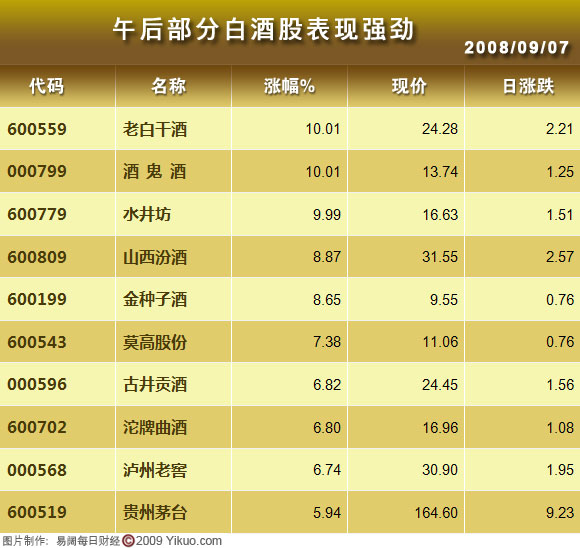Click the 代码 column header
The width and height of the screenshot is (580, 548).
[x=47, y=86]
